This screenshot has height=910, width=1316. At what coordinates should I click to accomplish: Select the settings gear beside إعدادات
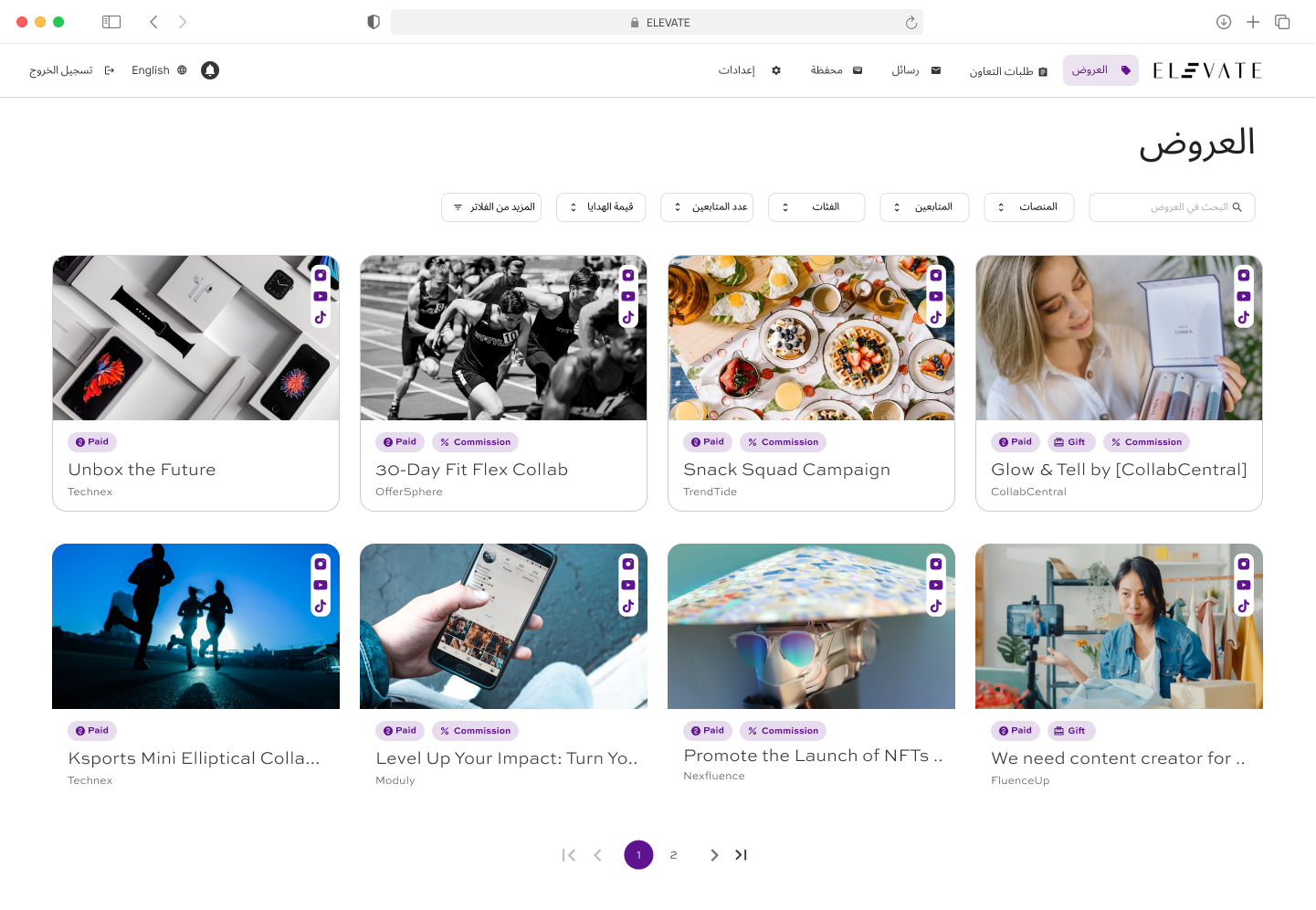775,70
